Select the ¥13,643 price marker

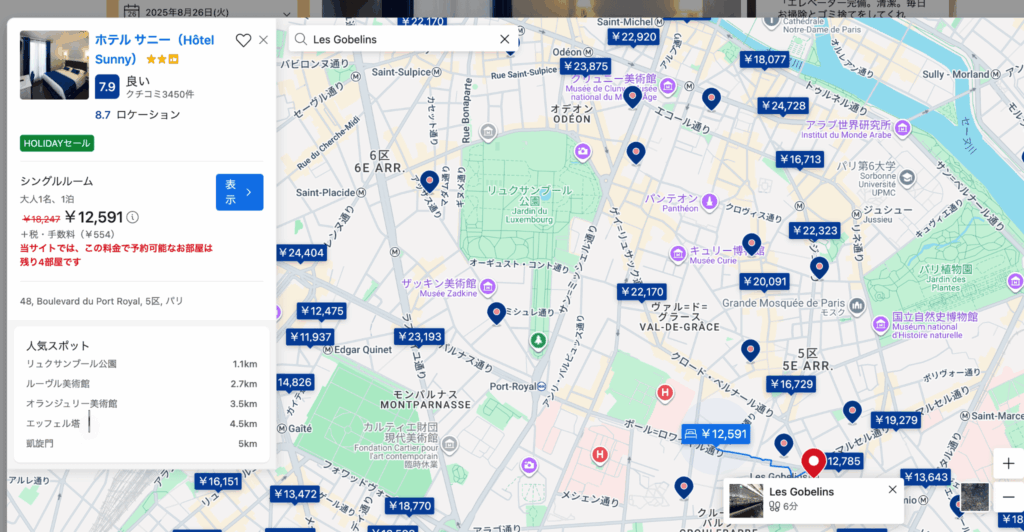point(925,477)
